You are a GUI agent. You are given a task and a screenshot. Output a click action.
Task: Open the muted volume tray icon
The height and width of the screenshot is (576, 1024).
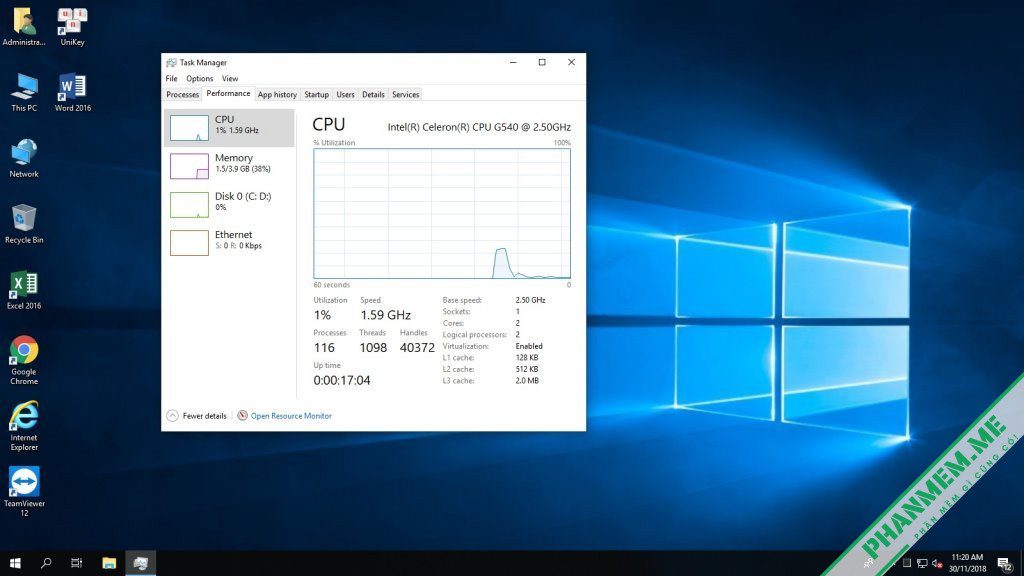coord(937,563)
